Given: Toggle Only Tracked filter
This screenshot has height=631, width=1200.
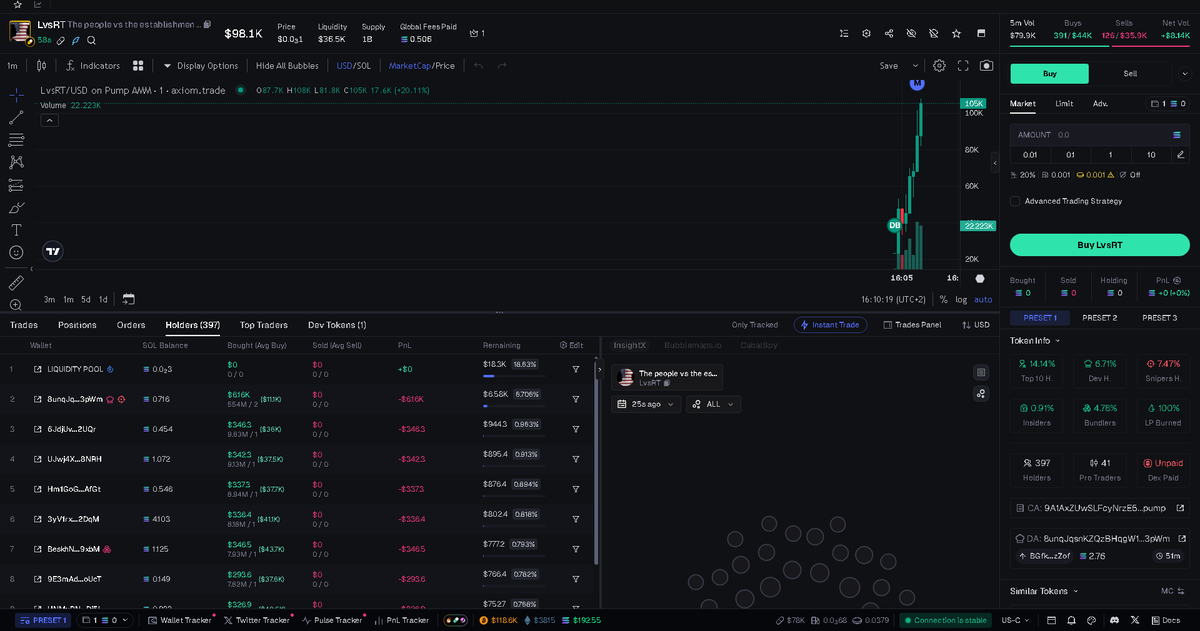Looking at the screenshot, I should click(754, 325).
